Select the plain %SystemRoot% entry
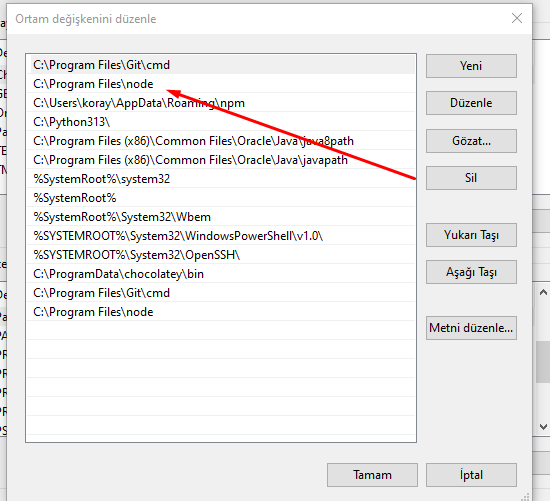The image size is (550, 501). (x=221, y=198)
